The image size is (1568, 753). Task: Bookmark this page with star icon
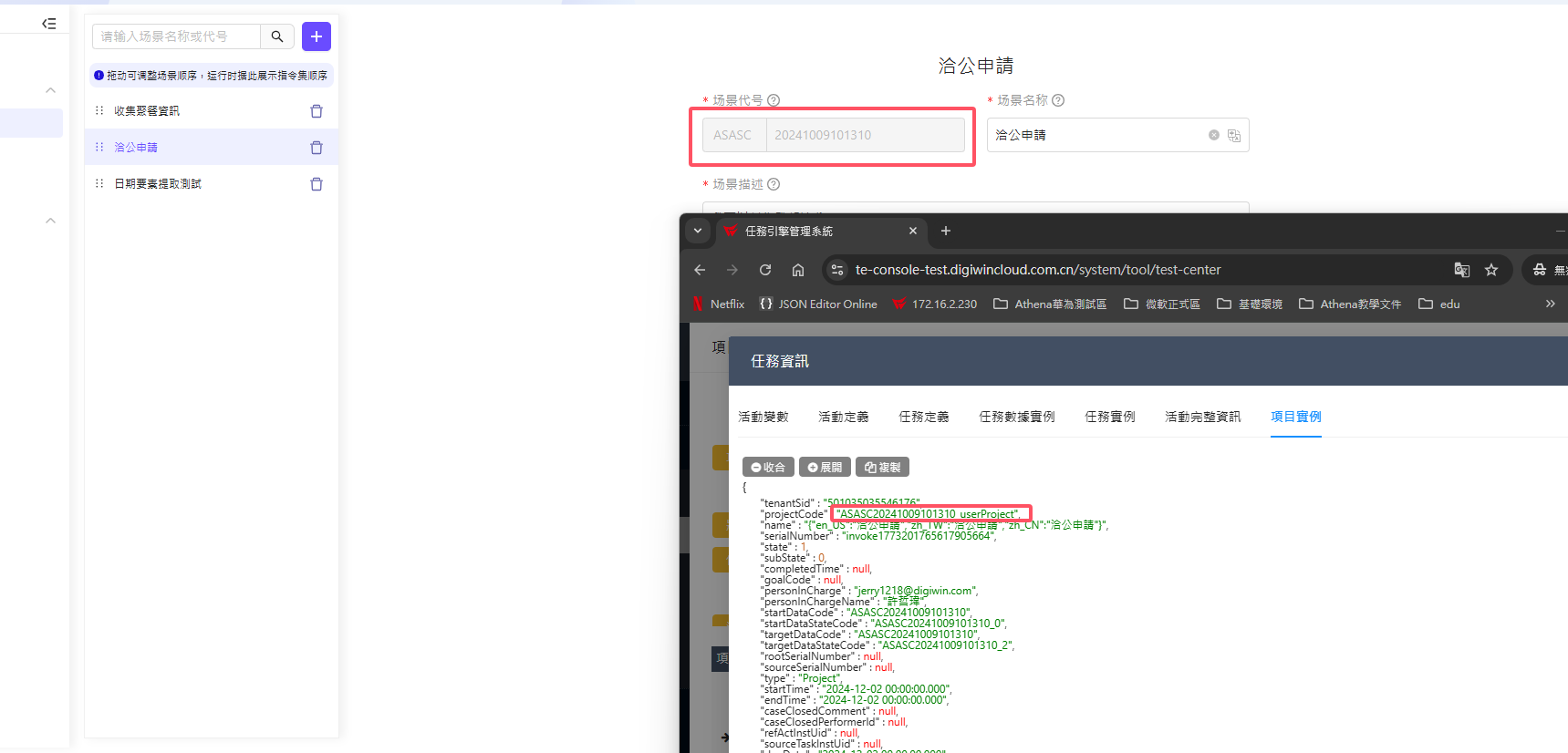coord(1491,270)
